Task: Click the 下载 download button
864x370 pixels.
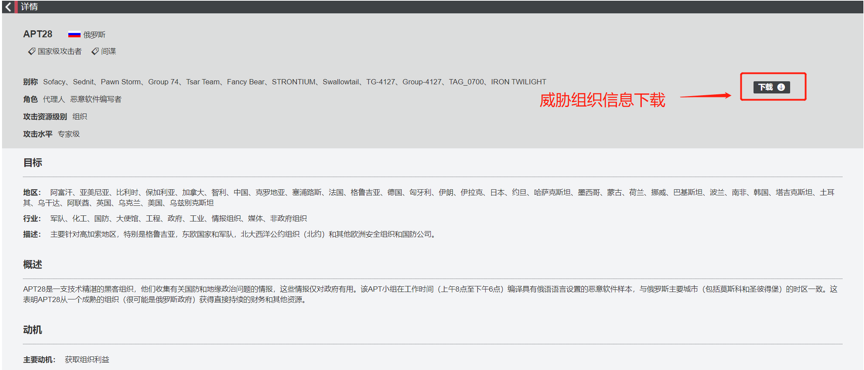Action: point(771,87)
